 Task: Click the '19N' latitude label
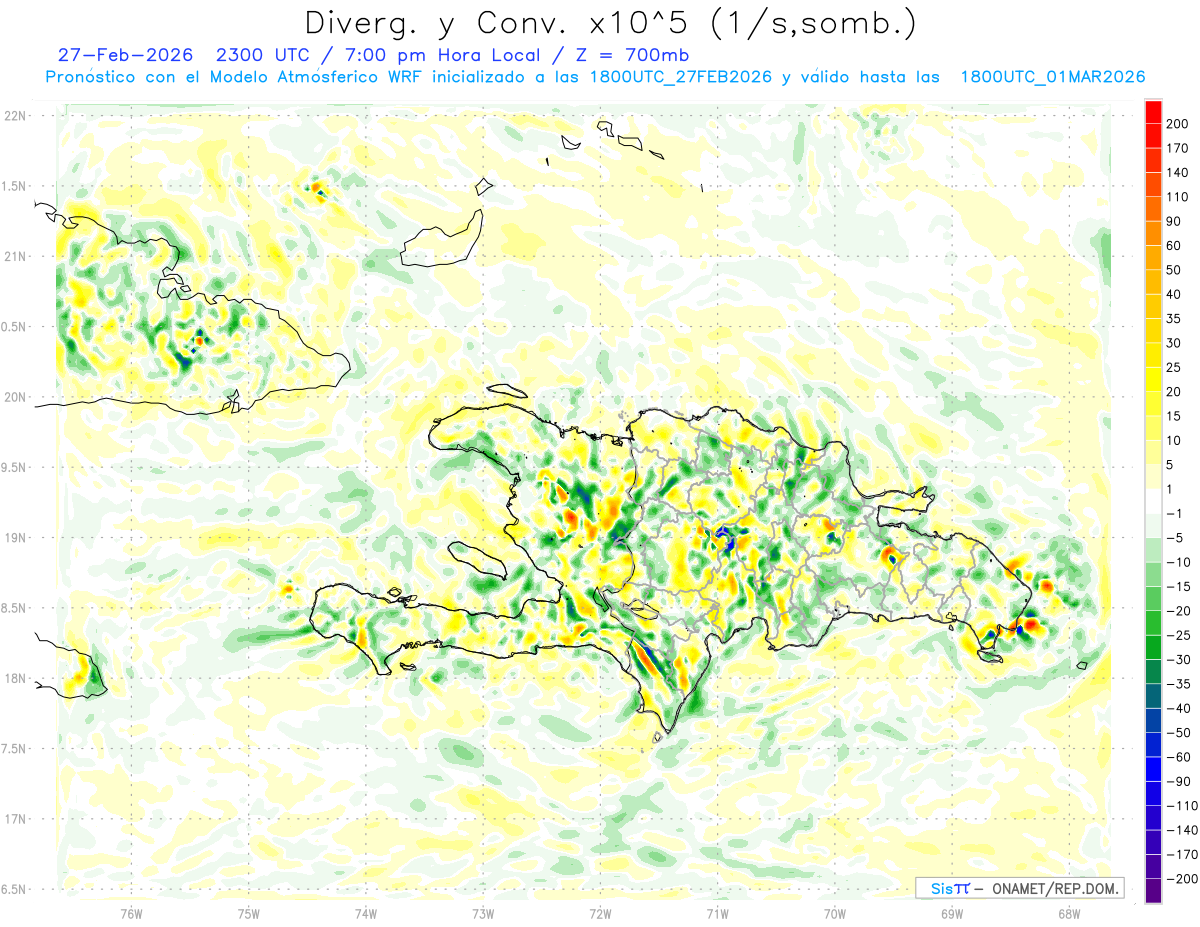(x=15, y=537)
